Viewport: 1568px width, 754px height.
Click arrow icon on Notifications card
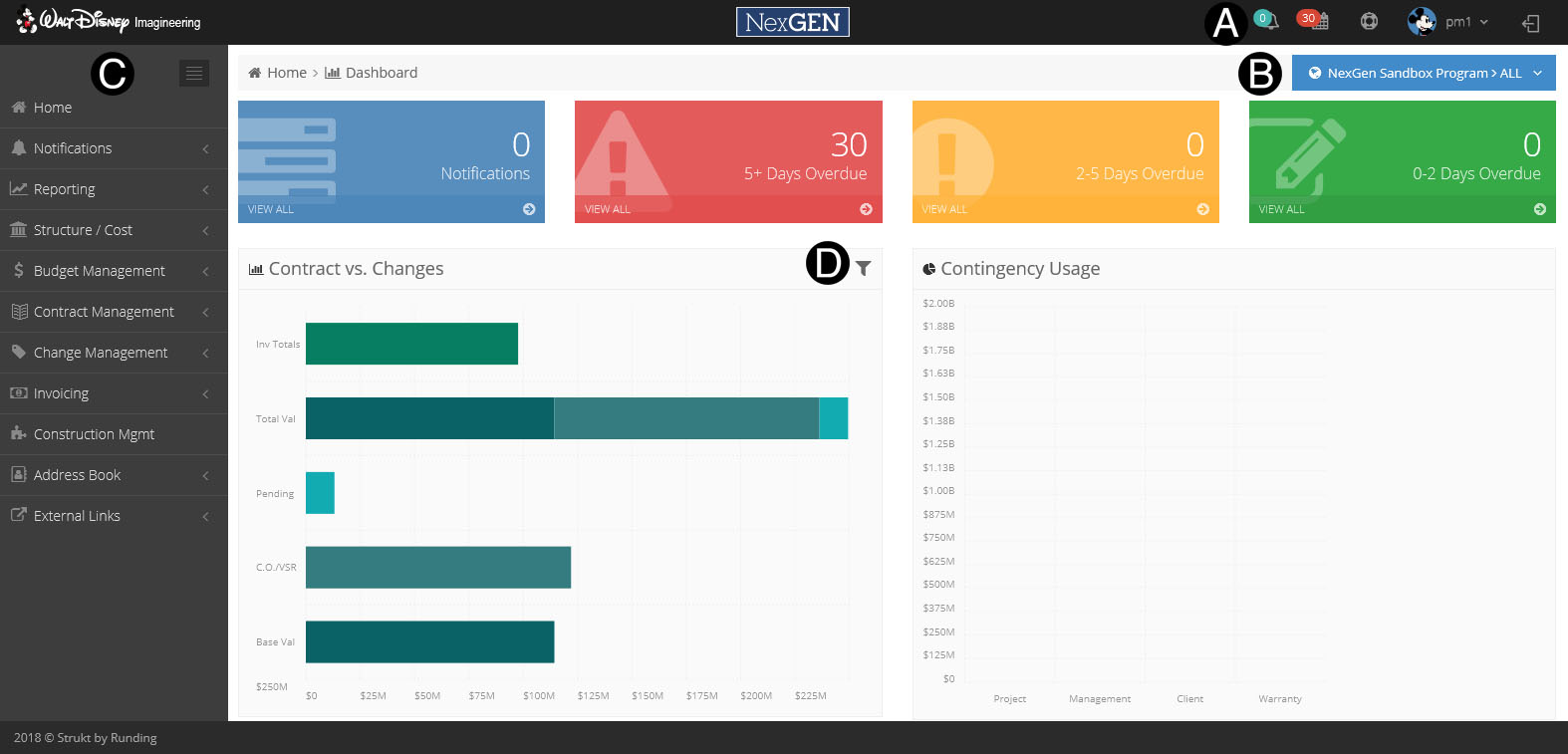pos(529,209)
